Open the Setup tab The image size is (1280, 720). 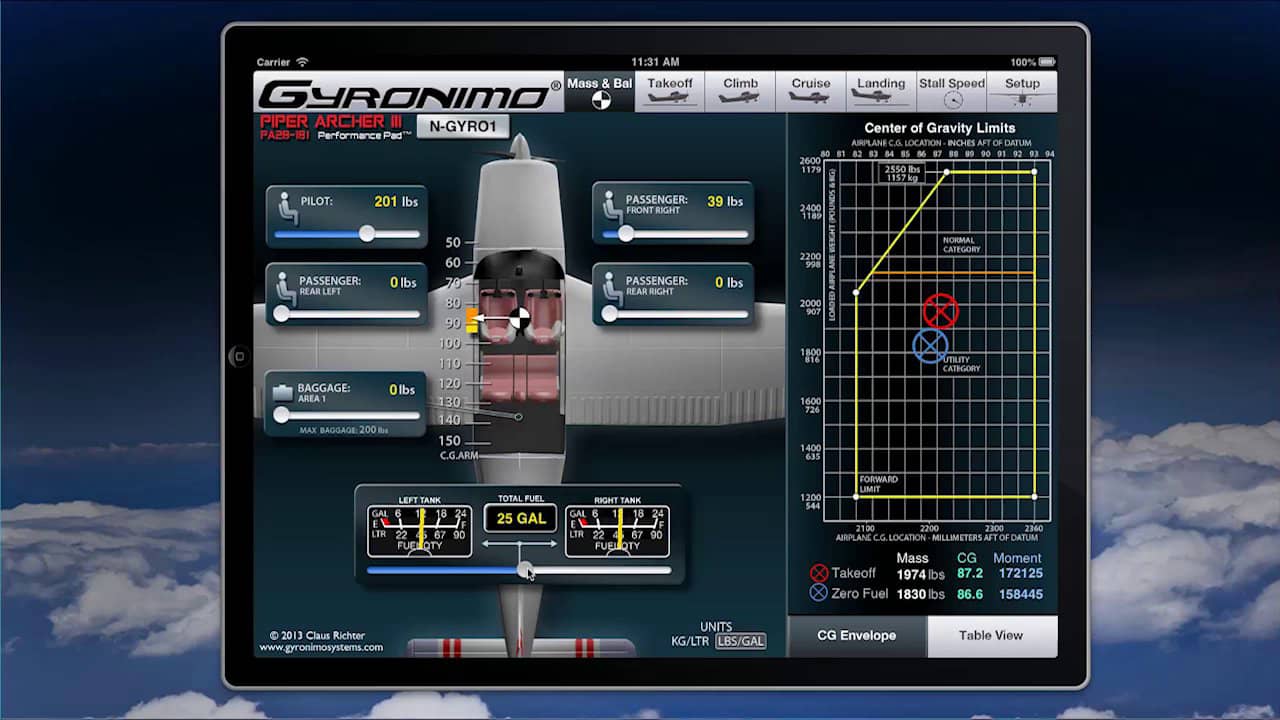coord(1022,91)
